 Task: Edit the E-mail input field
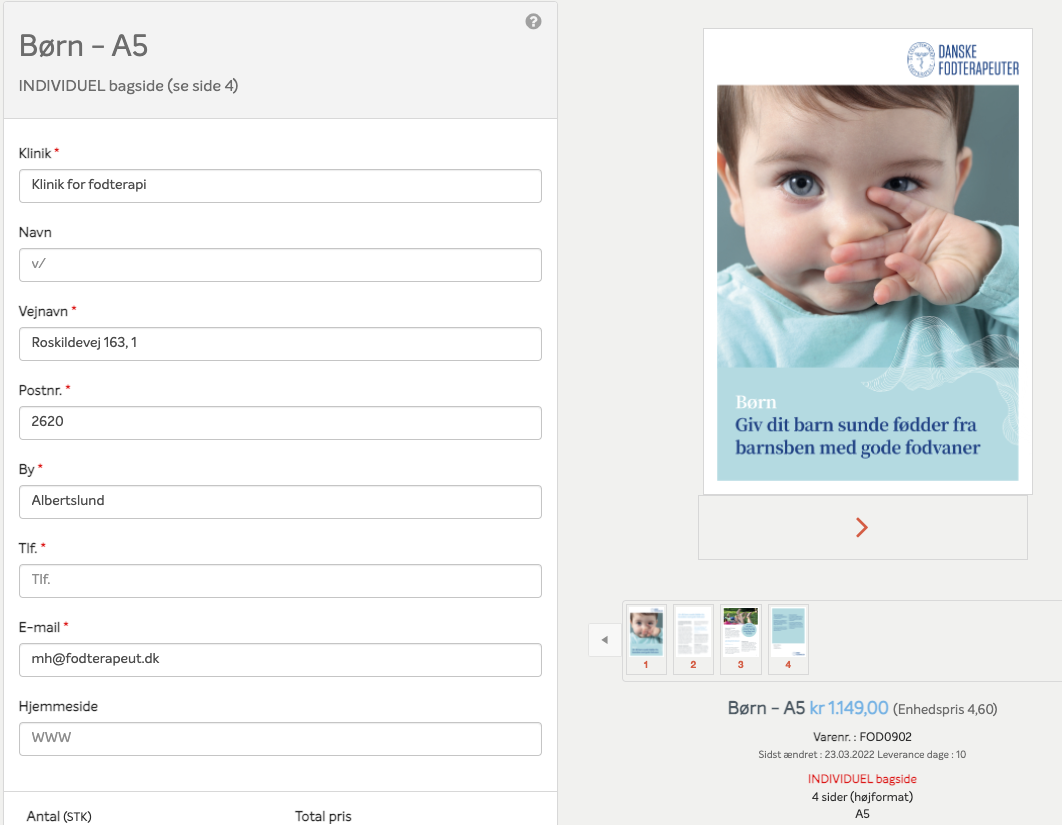[280, 660]
